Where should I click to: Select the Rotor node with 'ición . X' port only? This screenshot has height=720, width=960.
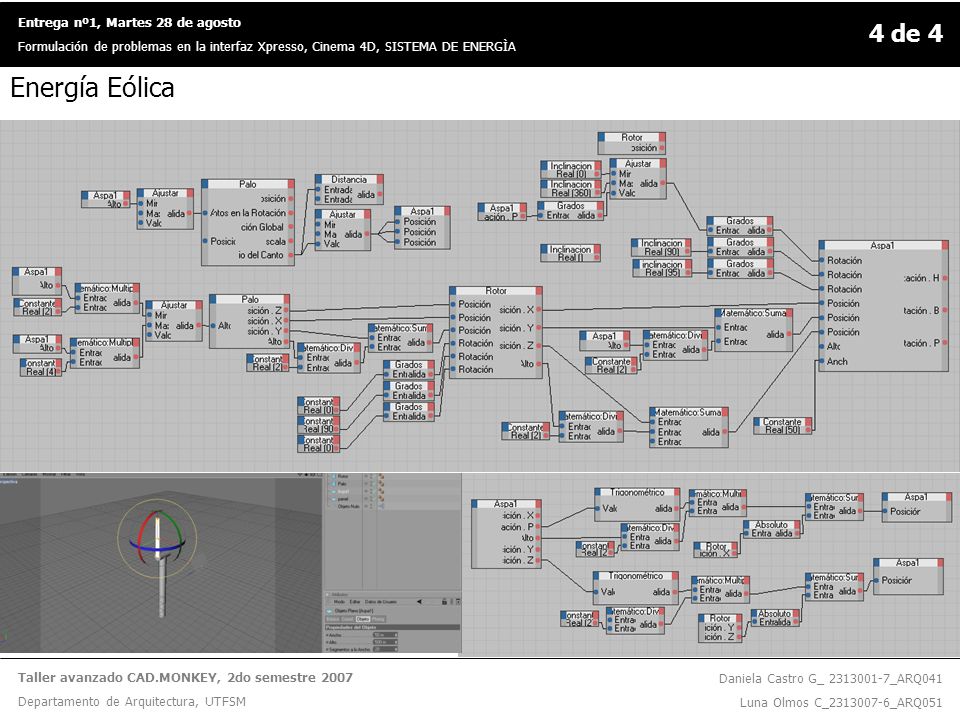716,549
